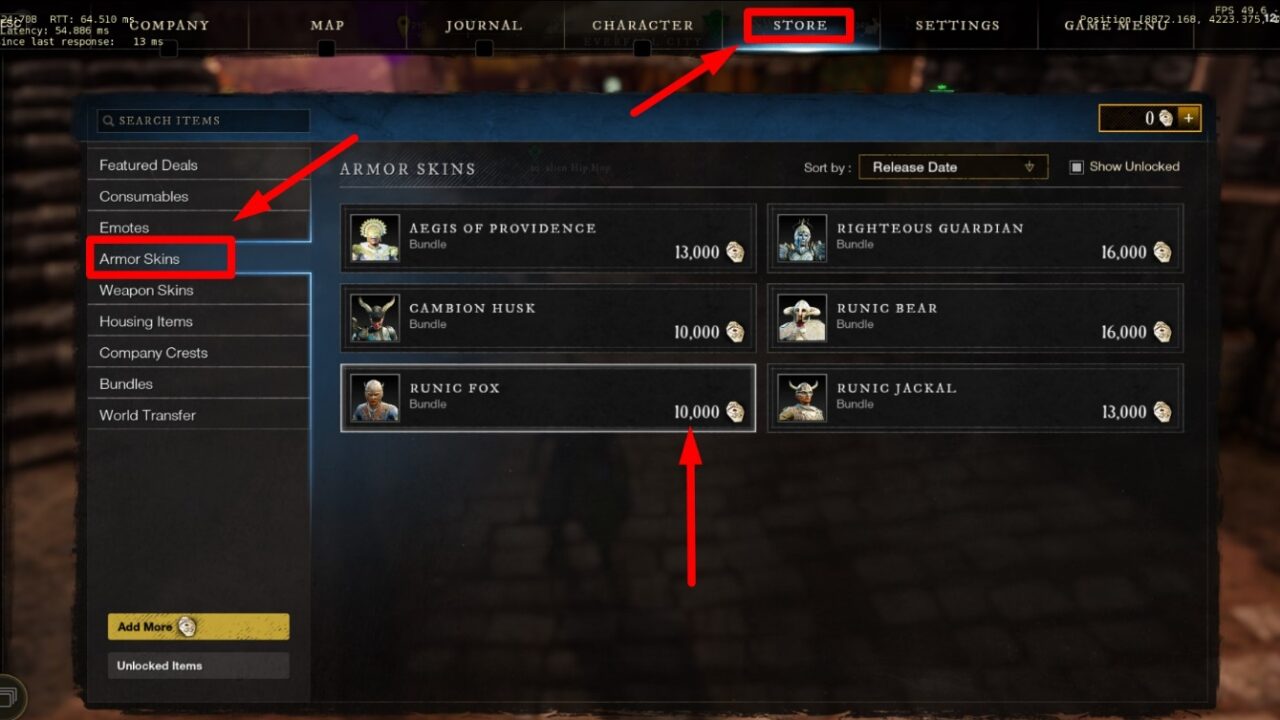Open the Settings tab
Screen dimensions: 1280x720
(x=957, y=25)
